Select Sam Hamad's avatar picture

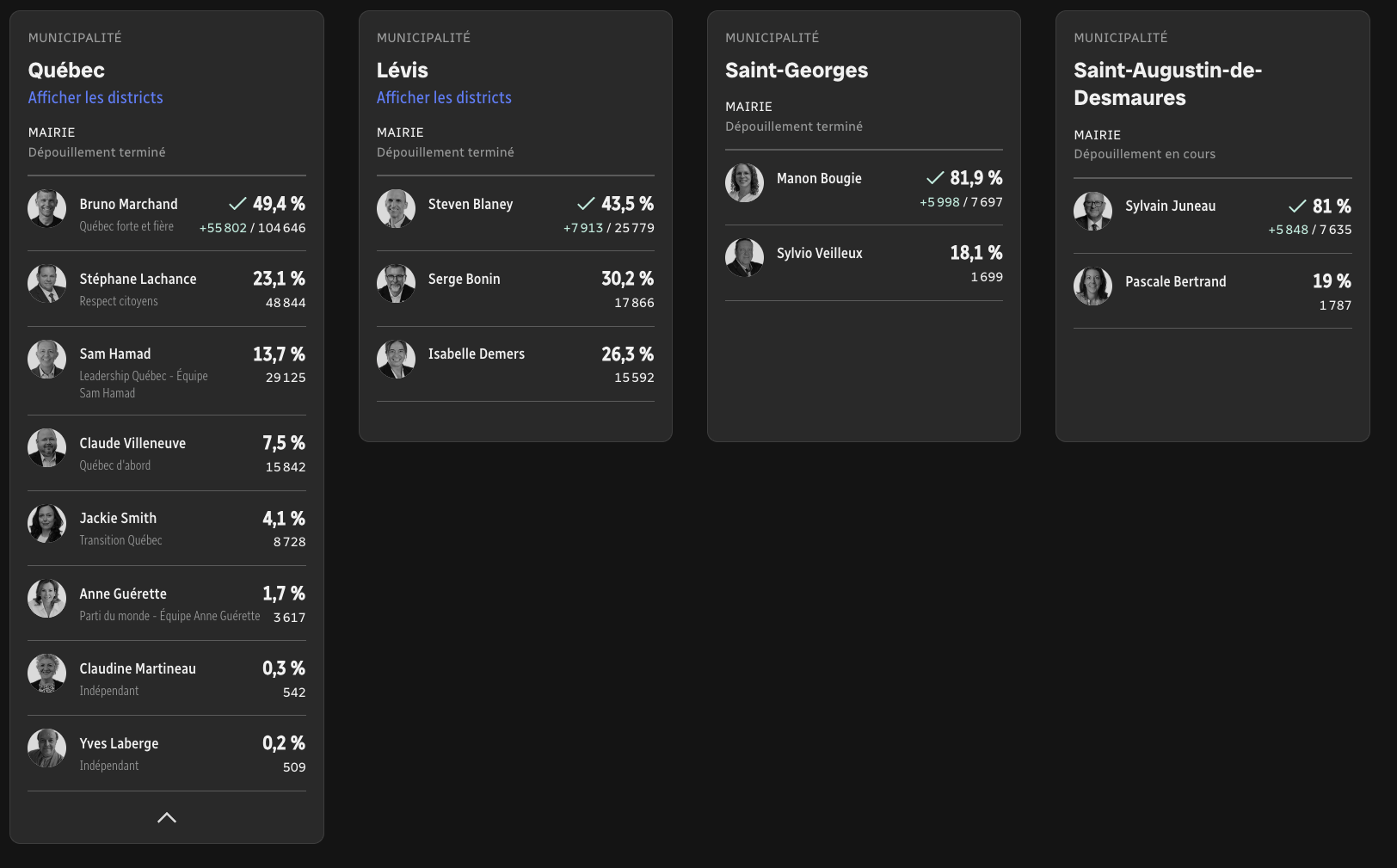(x=47, y=359)
